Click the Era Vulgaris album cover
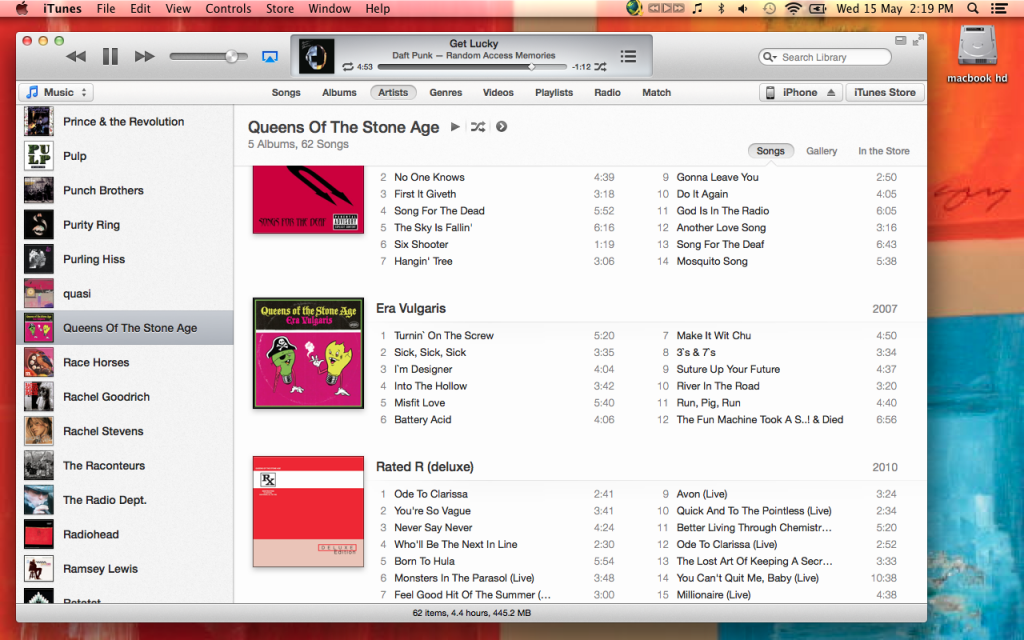The width and height of the screenshot is (1024, 640). click(308, 353)
